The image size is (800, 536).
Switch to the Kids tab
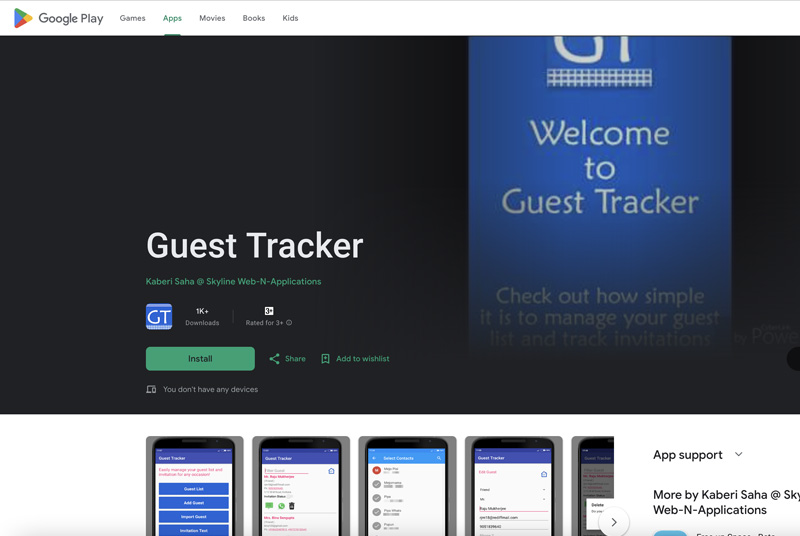pyautogui.click(x=290, y=18)
